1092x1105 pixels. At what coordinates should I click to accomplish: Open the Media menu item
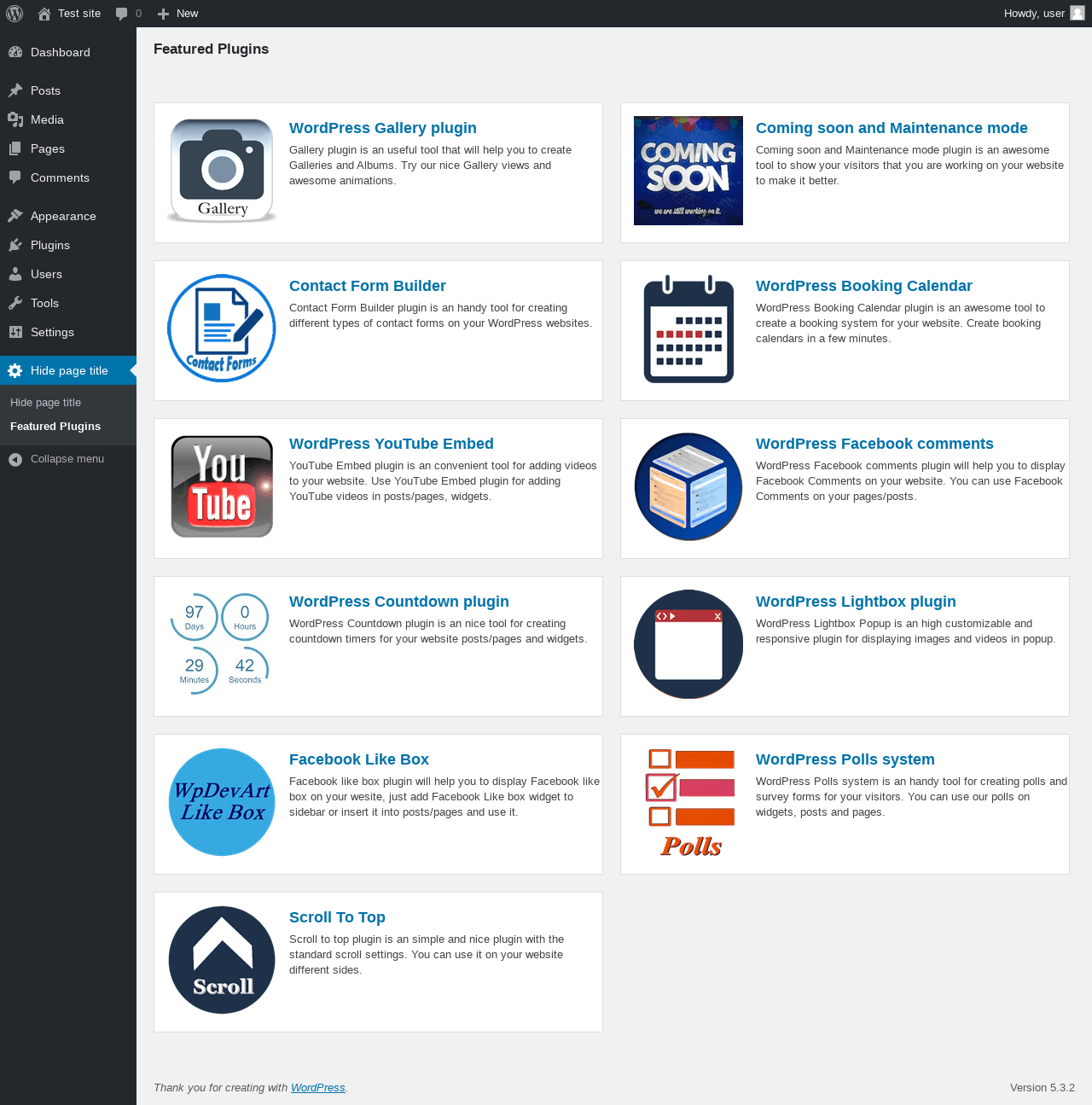(68, 119)
